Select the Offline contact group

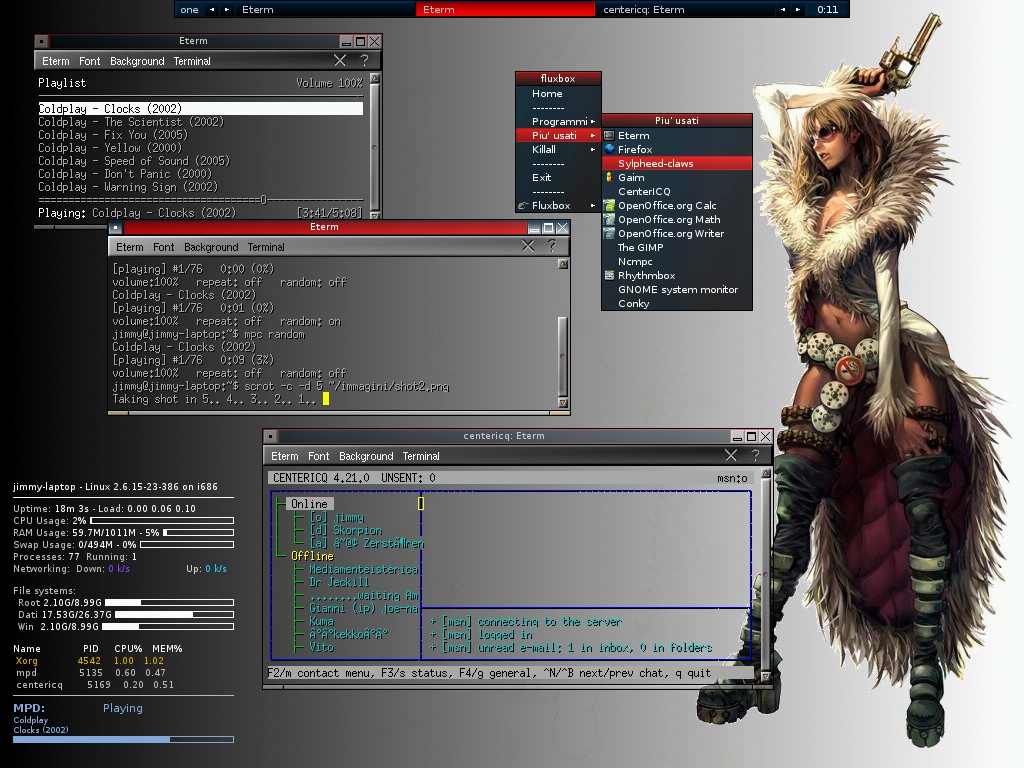(312, 556)
